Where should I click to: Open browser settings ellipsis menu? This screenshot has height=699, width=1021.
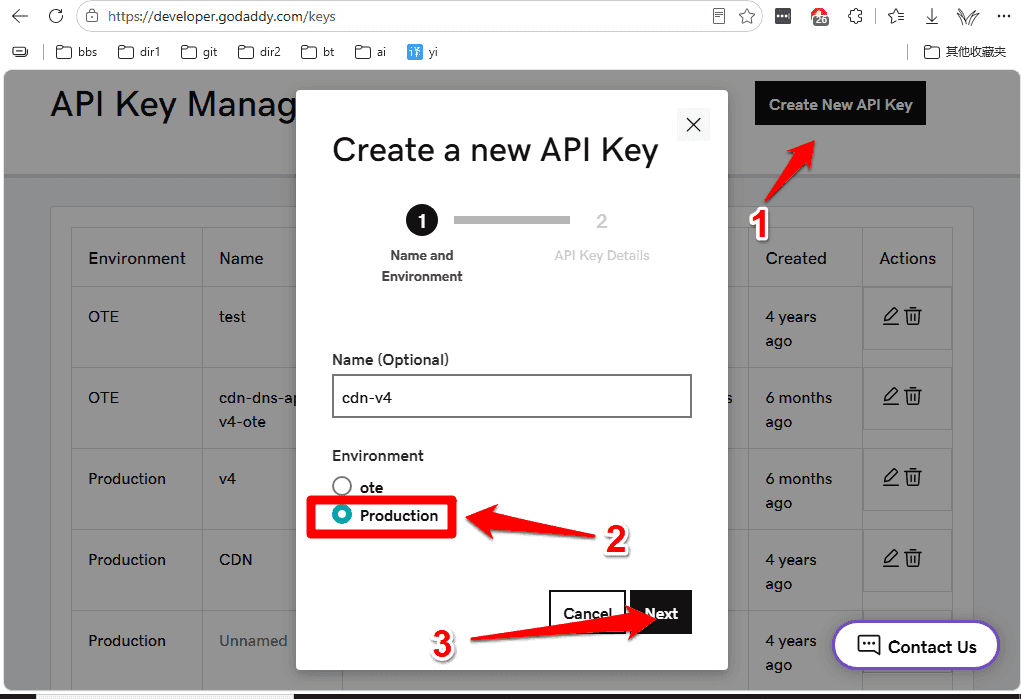tap(1003, 16)
